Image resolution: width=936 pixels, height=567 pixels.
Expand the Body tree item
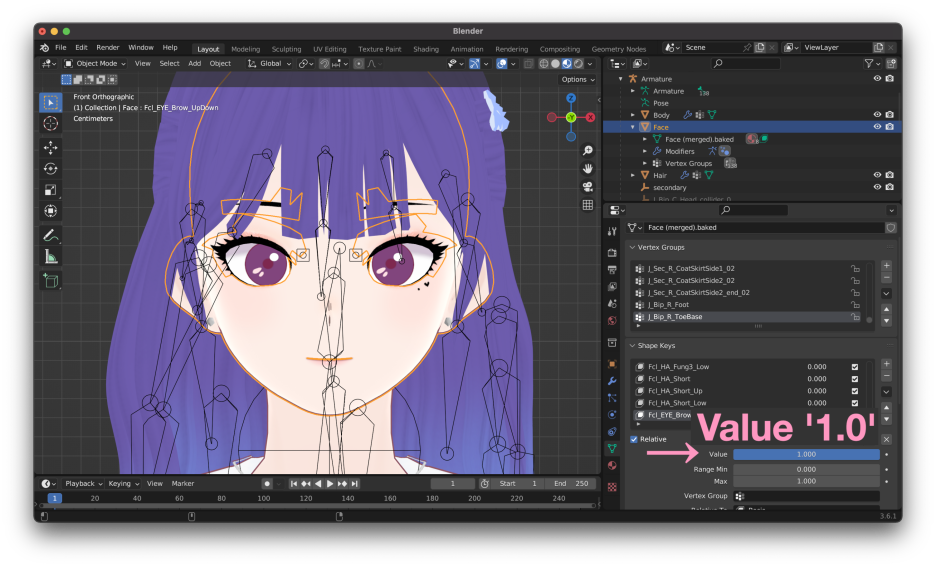click(x=633, y=115)
